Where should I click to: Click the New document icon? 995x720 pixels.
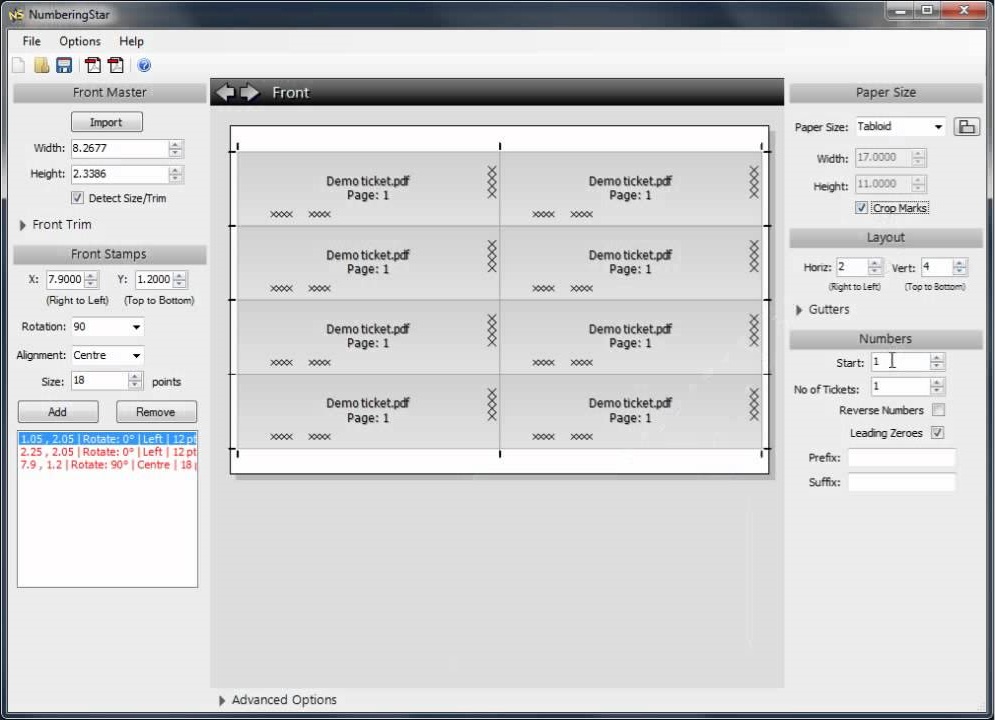click(18, 66)
